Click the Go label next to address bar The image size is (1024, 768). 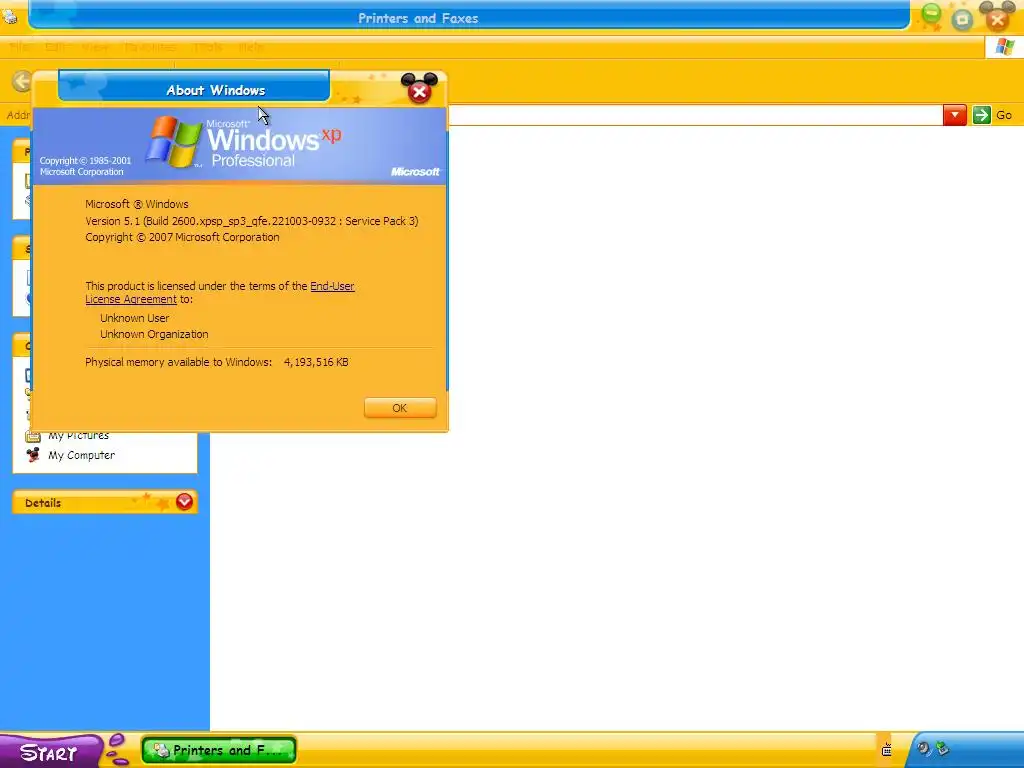(x=1004, y=115)
